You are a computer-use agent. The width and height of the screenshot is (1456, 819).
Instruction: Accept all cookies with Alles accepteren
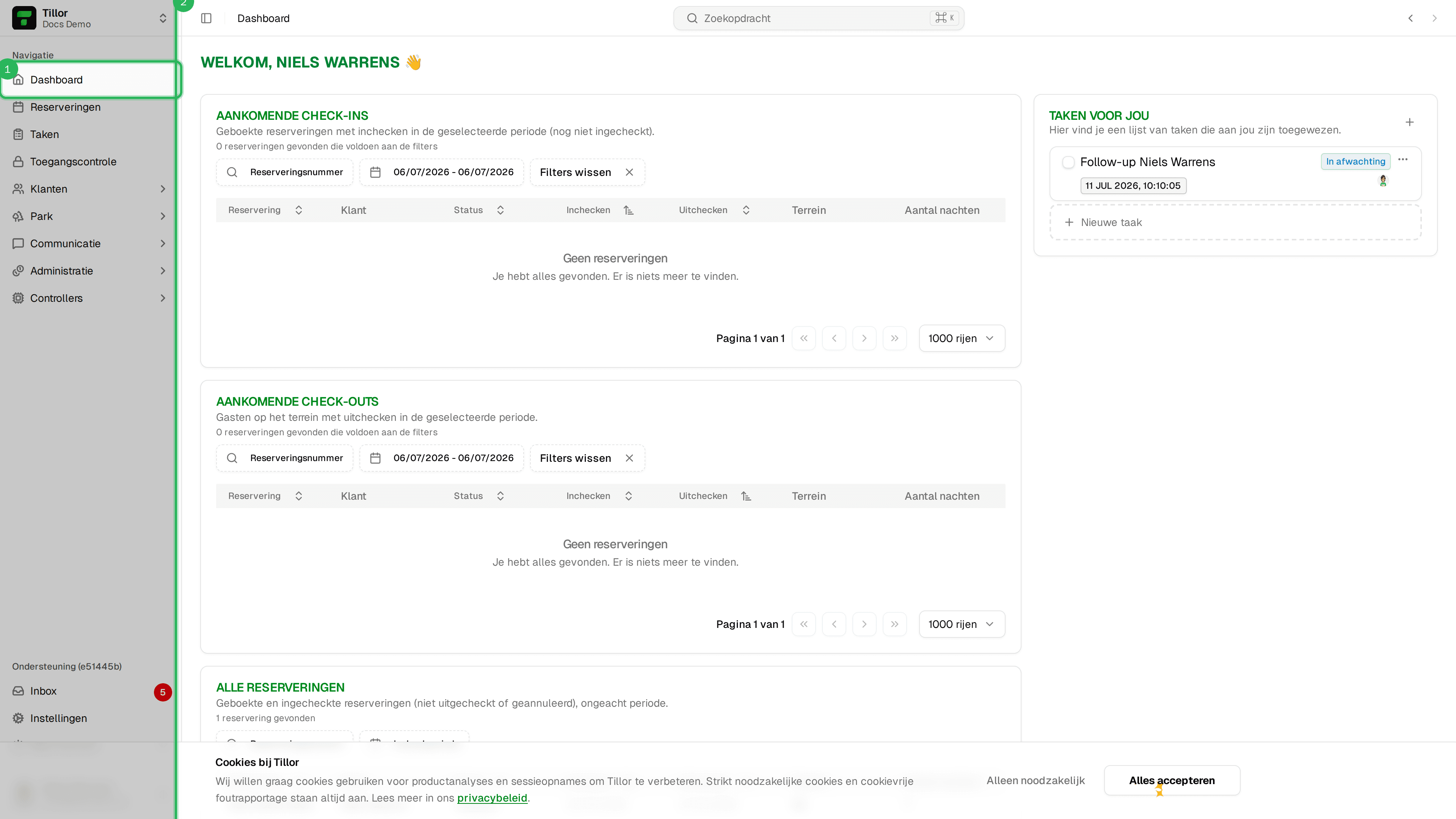[x=1172, y=781]
